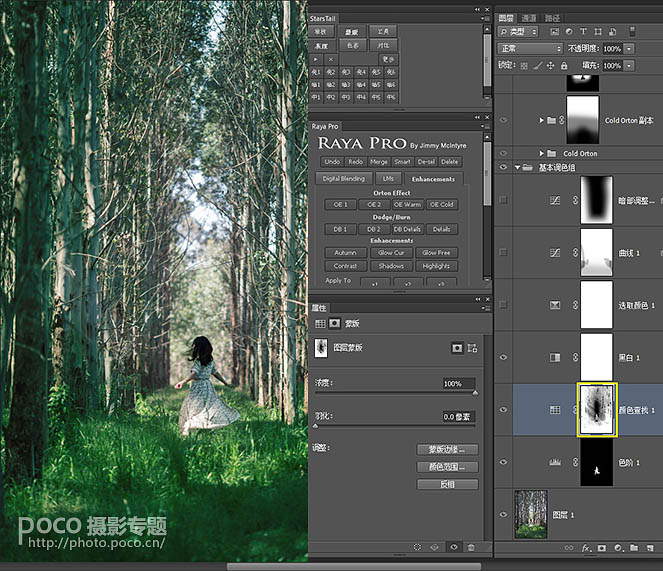Open the LMs tab in Raya Pro
Viewport: 663px width, 571px height.
pos(388,179)
